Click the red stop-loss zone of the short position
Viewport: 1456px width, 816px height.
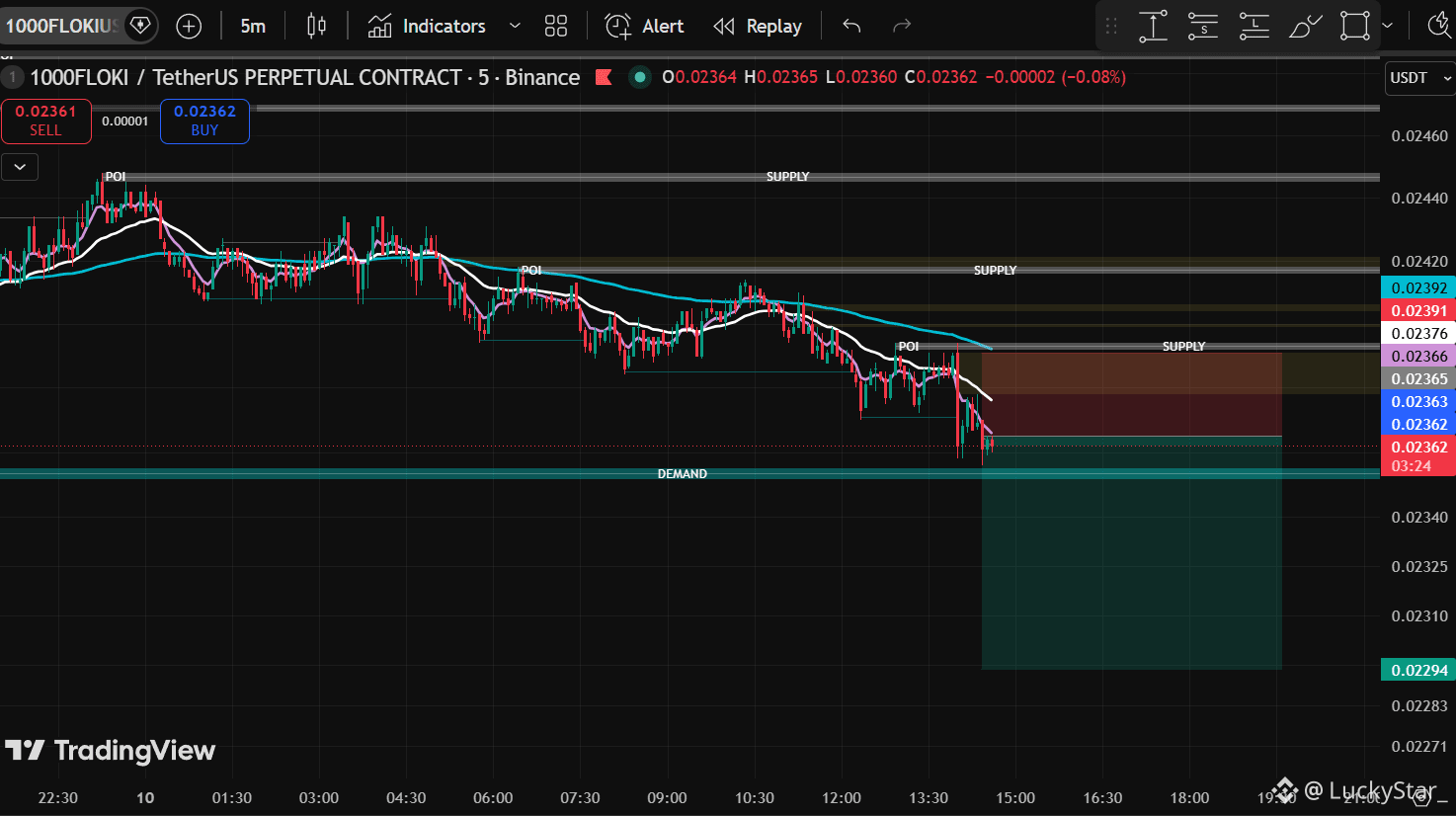(1131, 394)
